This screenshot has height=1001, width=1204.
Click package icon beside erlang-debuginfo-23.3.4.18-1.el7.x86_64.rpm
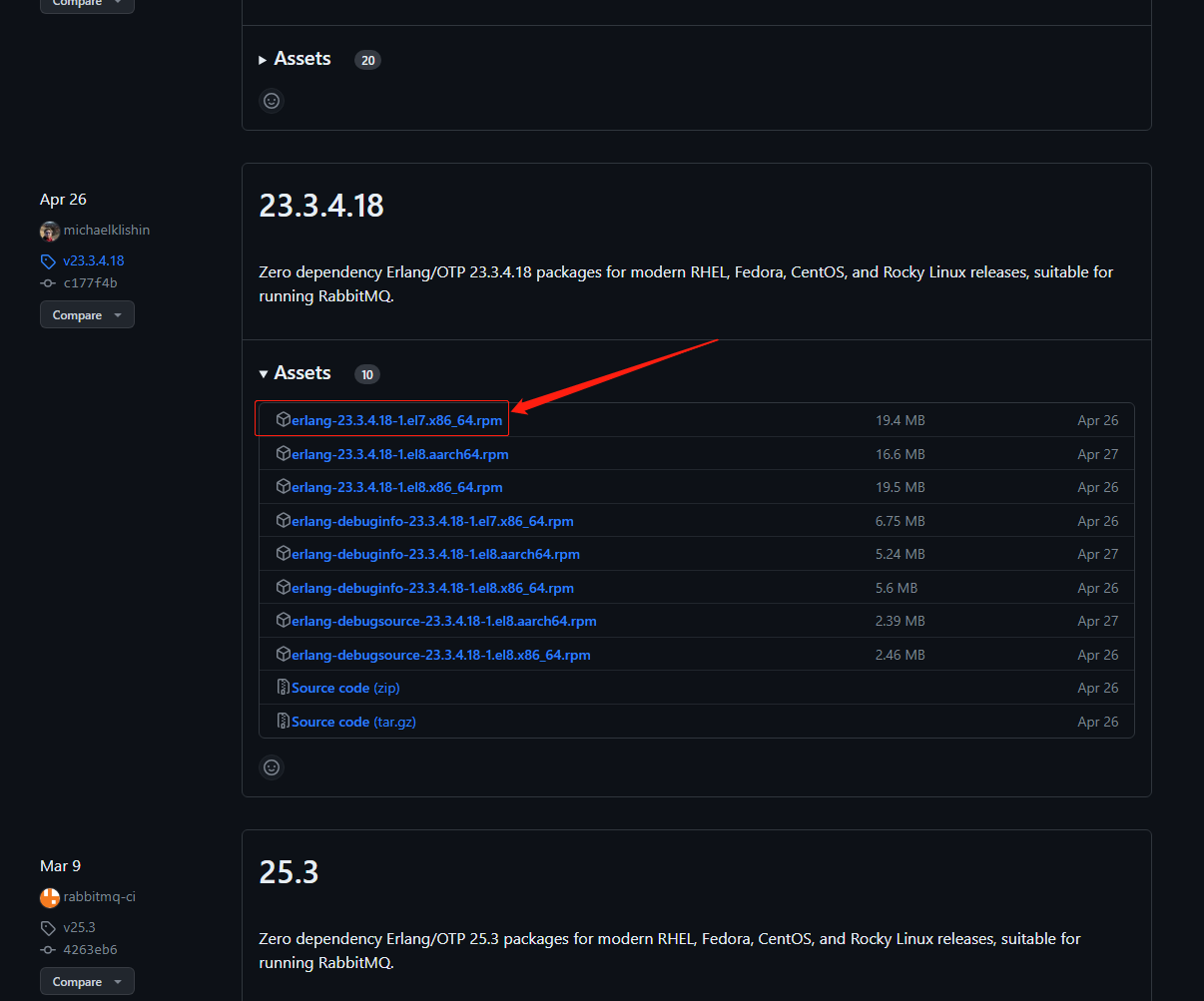(x=284, y=521)
